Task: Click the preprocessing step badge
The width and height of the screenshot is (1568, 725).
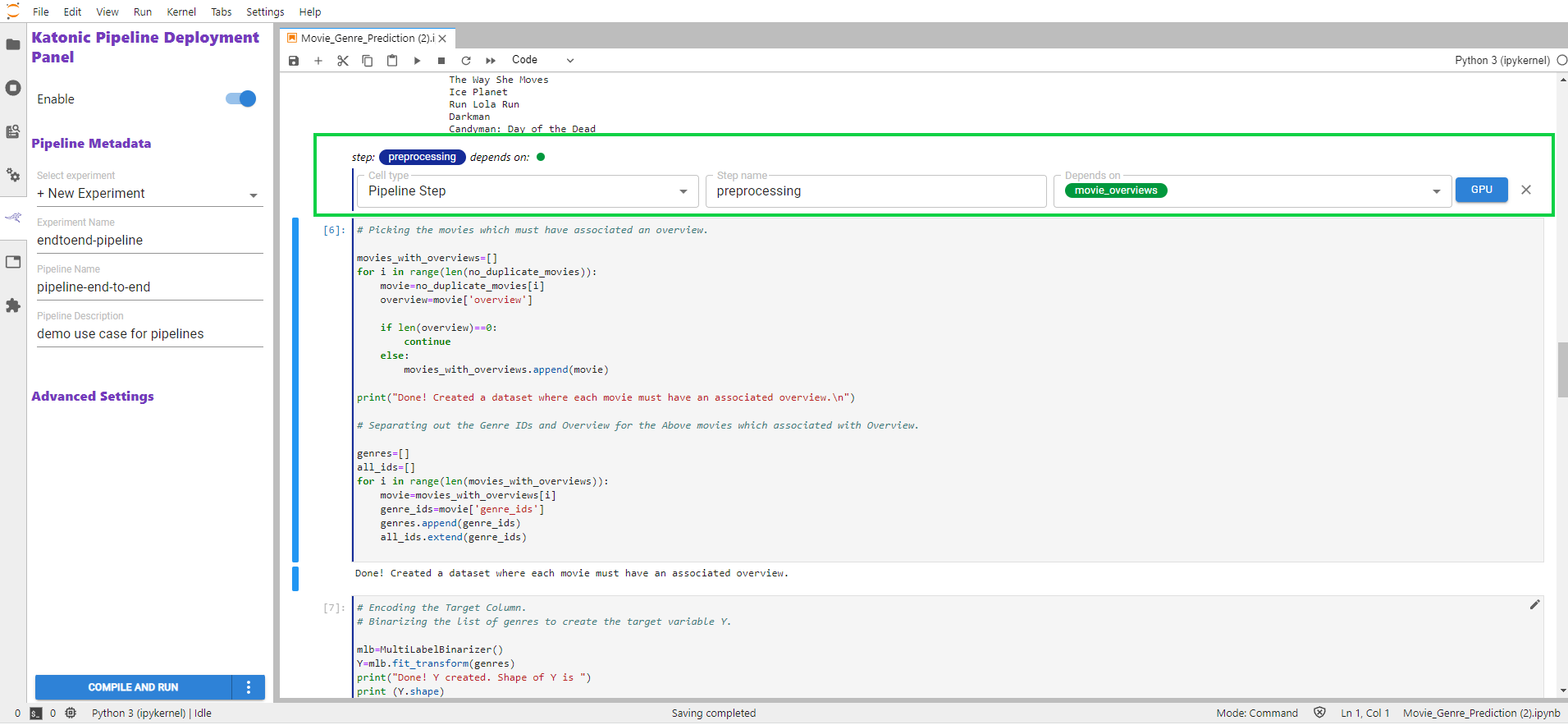Action: tap(422, 157)
